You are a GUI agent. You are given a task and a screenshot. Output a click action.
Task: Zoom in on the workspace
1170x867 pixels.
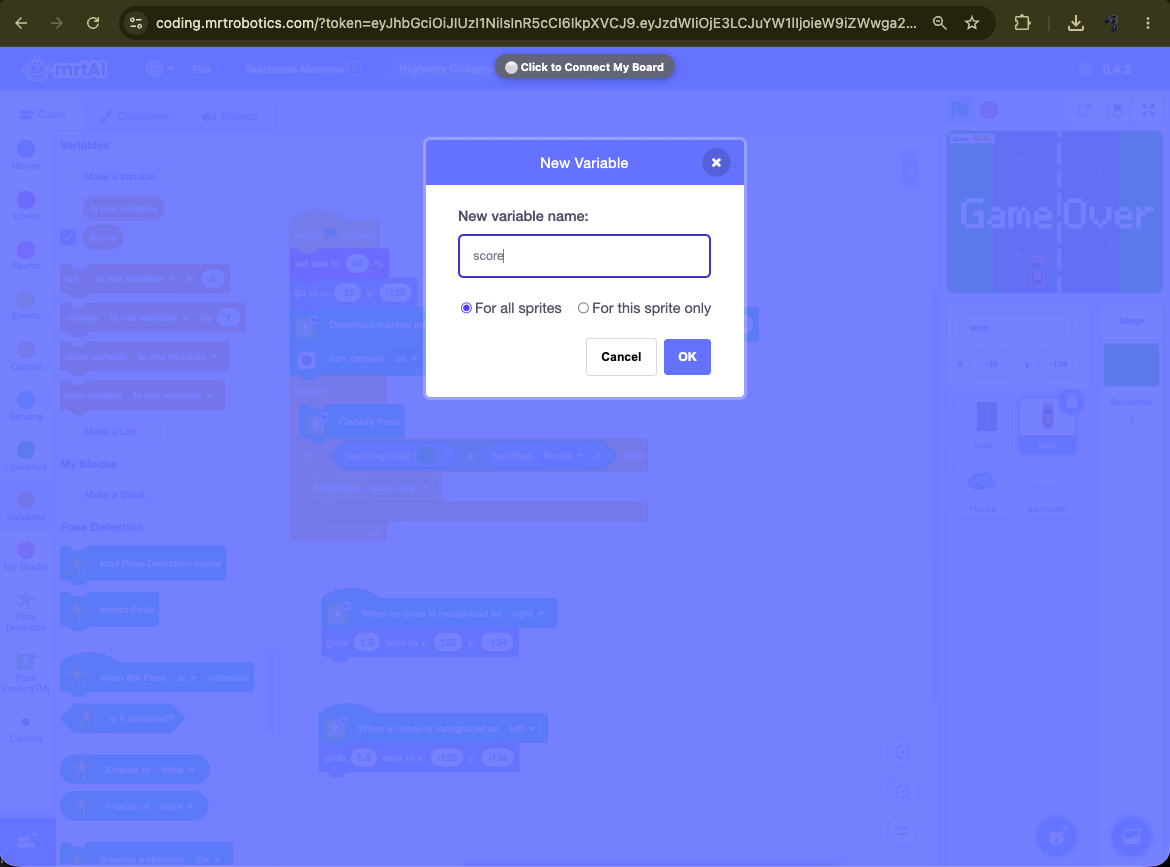point(903,753)
